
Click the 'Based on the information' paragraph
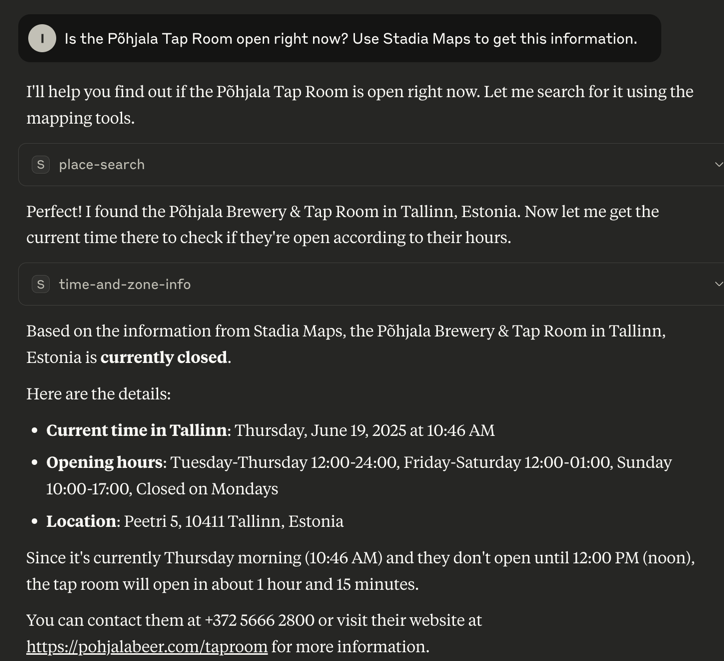(346, 344)
